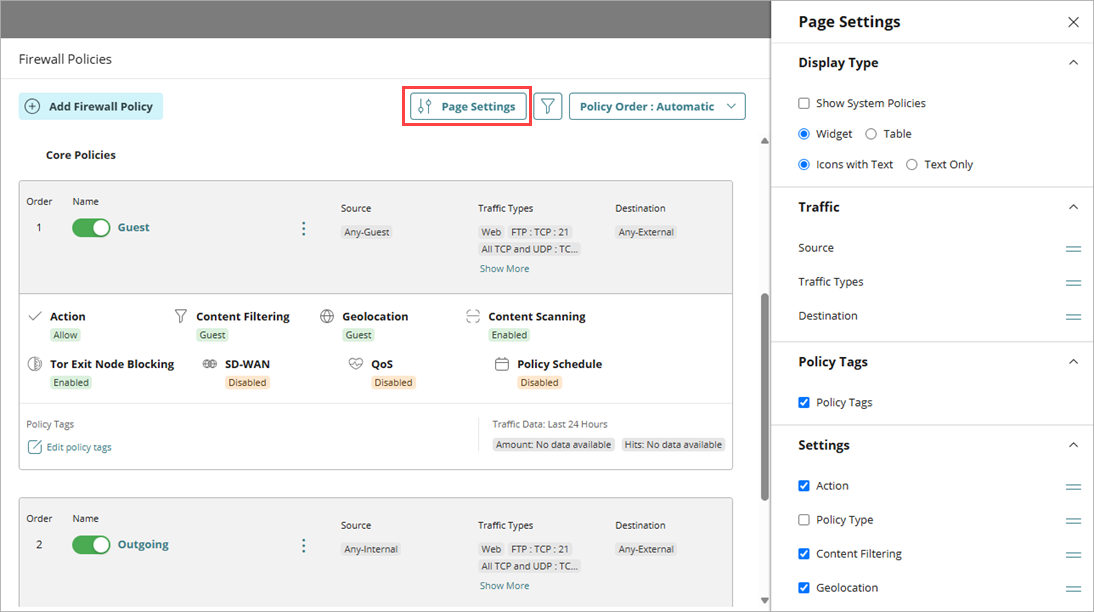
Task: Click the Content Filtering funnel icon in Guest policy
Action: pos(181,316)
